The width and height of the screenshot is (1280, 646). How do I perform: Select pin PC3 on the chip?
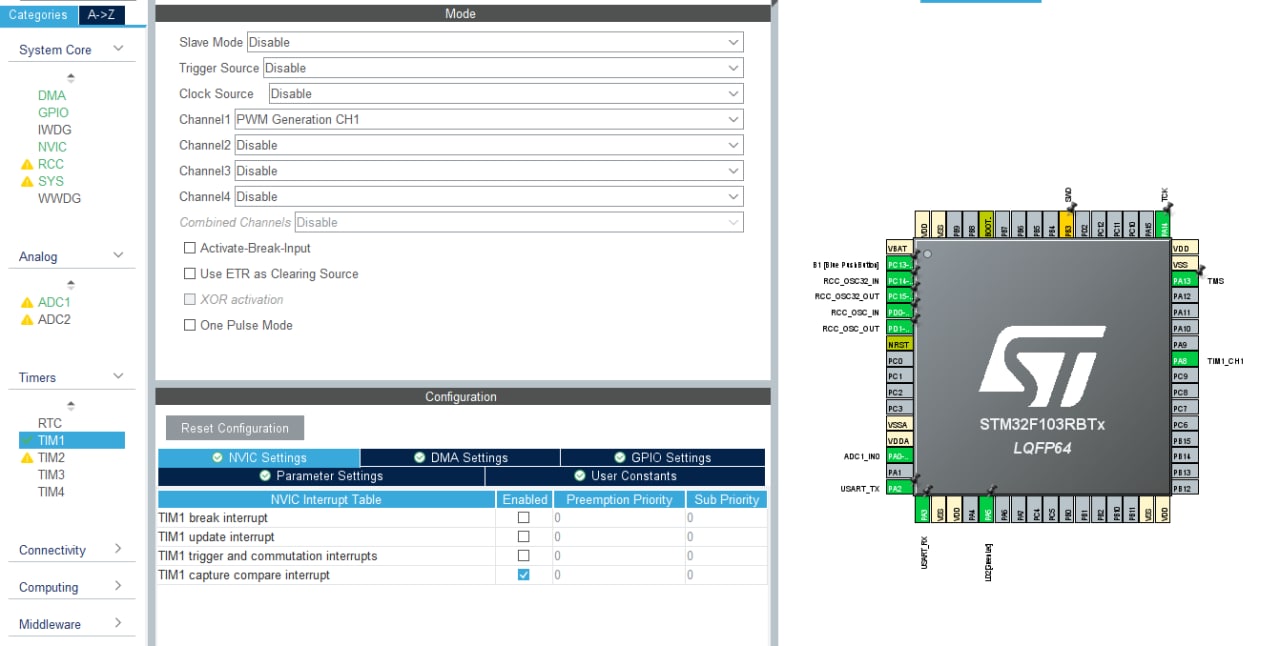899,408
